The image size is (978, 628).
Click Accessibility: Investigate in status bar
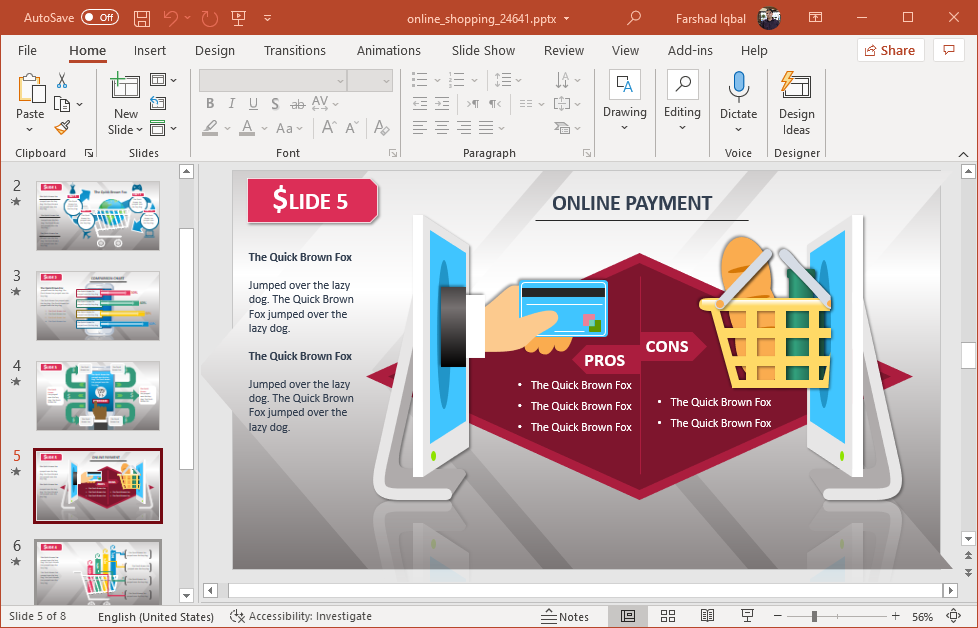click(301, 616)
